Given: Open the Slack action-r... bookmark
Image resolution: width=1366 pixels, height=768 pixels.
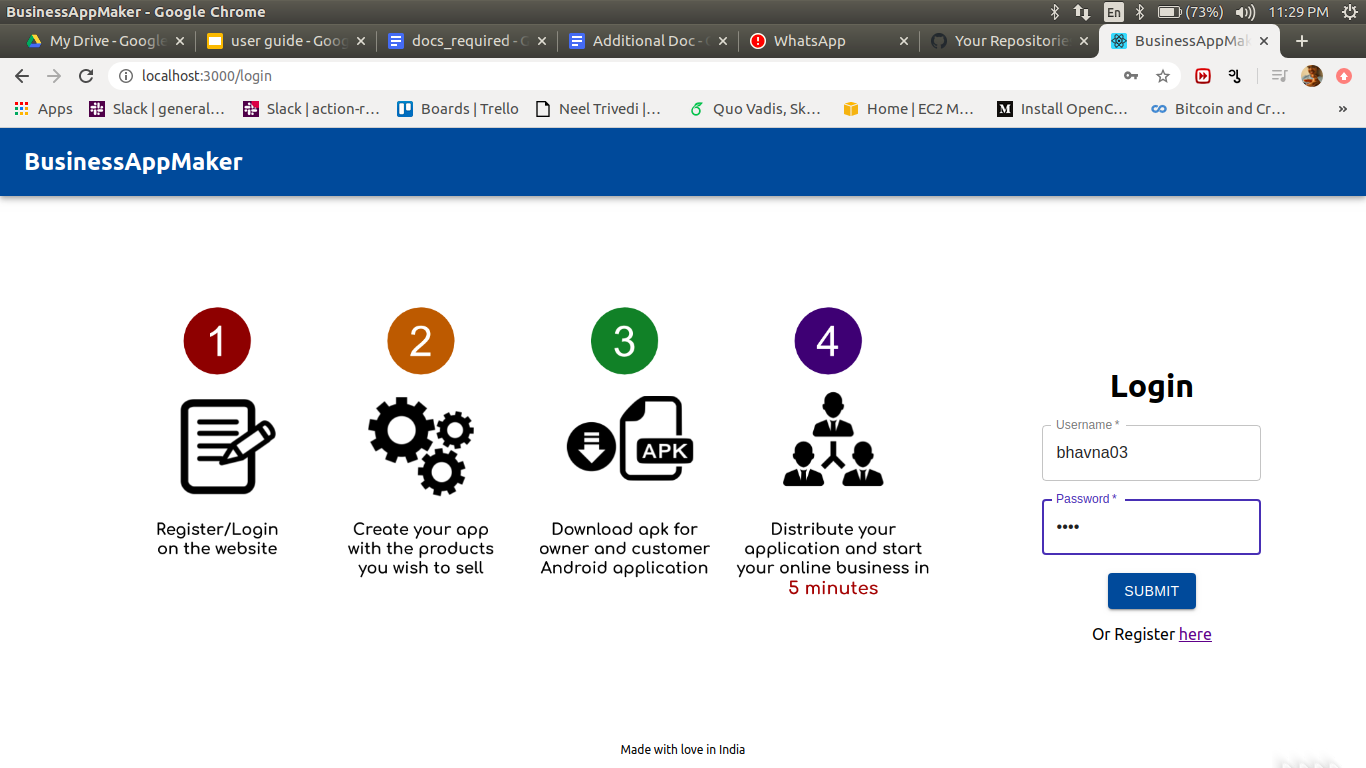Looking at the screenshot, I should [x=312, y=109].
